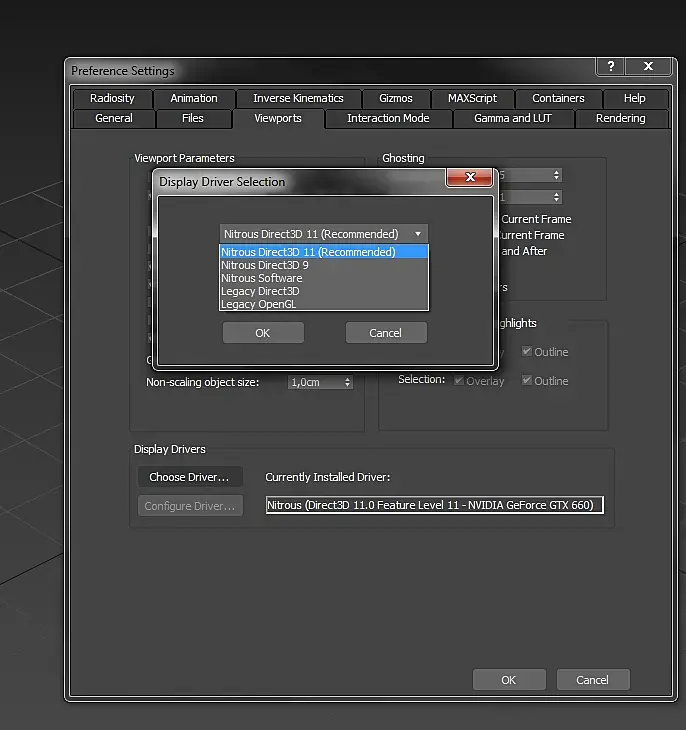Adjust the first Ghosting spinner arrows
Screen dimensions: 686x730
pos(557,175)
